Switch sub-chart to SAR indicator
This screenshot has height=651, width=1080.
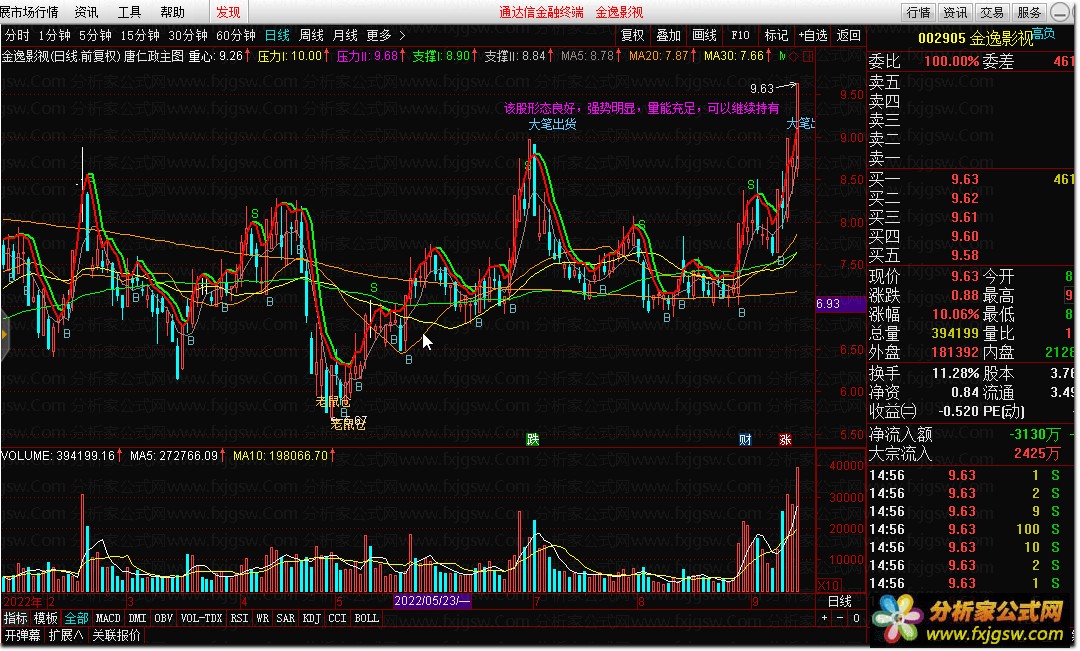coord(286,619)
